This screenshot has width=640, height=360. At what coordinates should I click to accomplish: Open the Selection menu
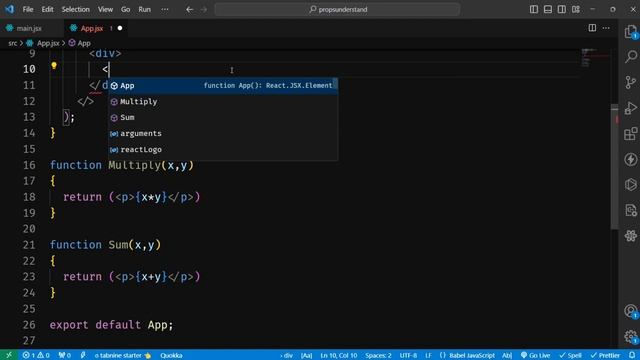[x=76, y=9]
